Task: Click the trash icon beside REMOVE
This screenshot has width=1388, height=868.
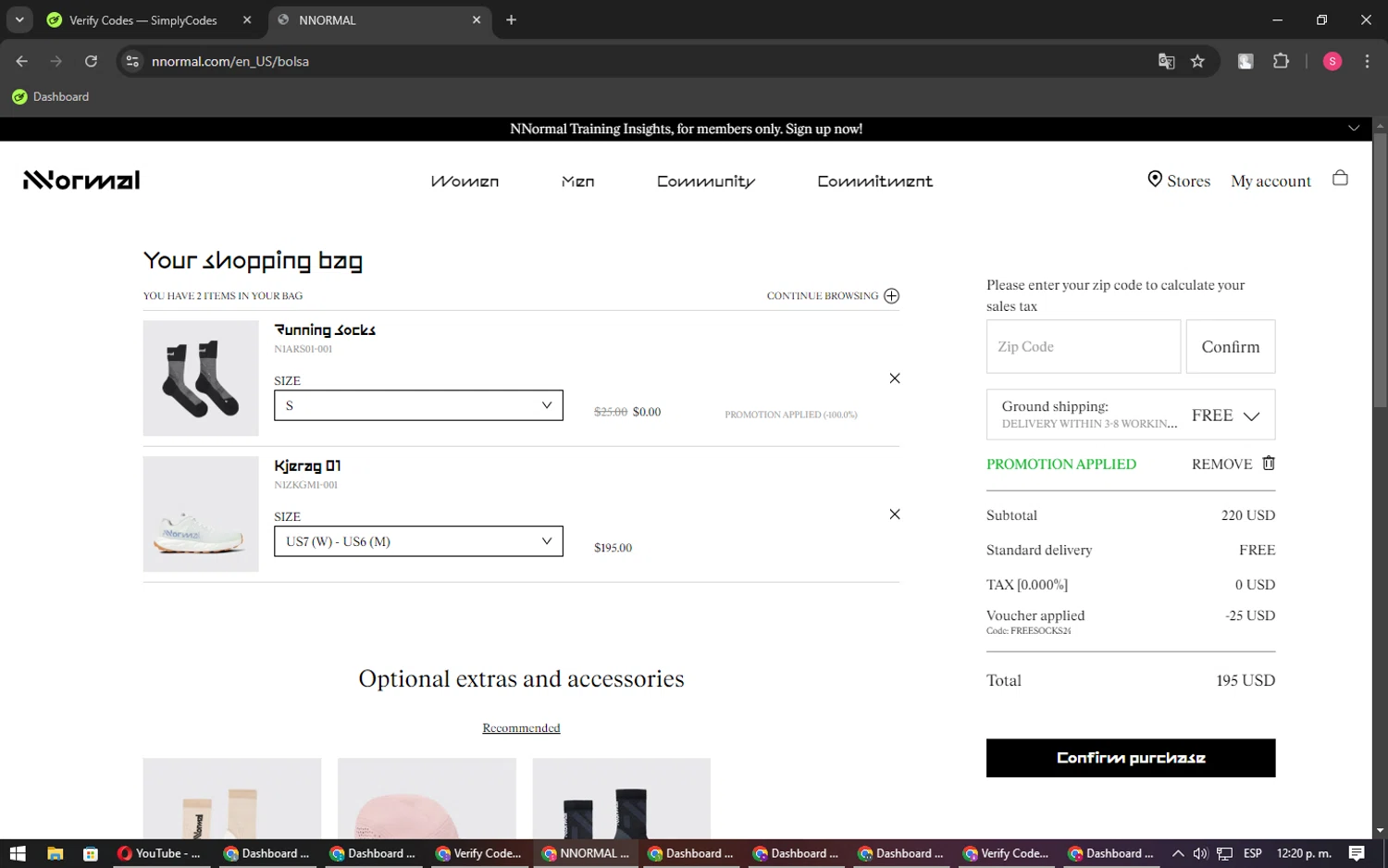Action: click(x=1269, y=463)
